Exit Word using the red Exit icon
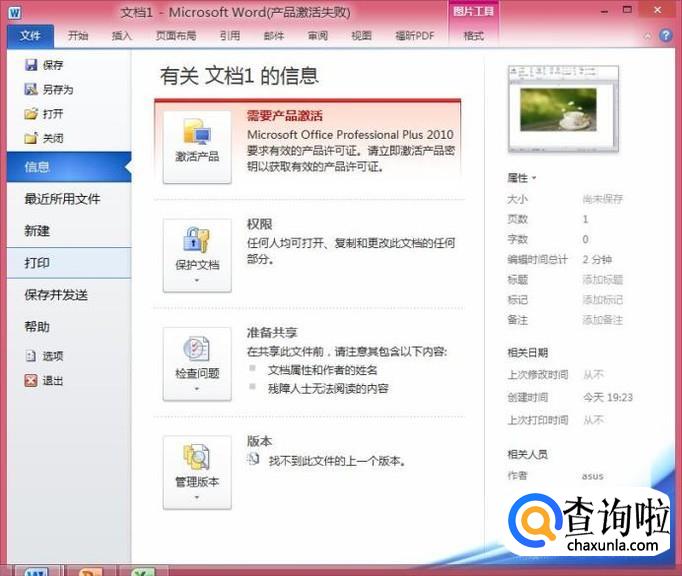682x576 pixels. [x=30, y=381]
